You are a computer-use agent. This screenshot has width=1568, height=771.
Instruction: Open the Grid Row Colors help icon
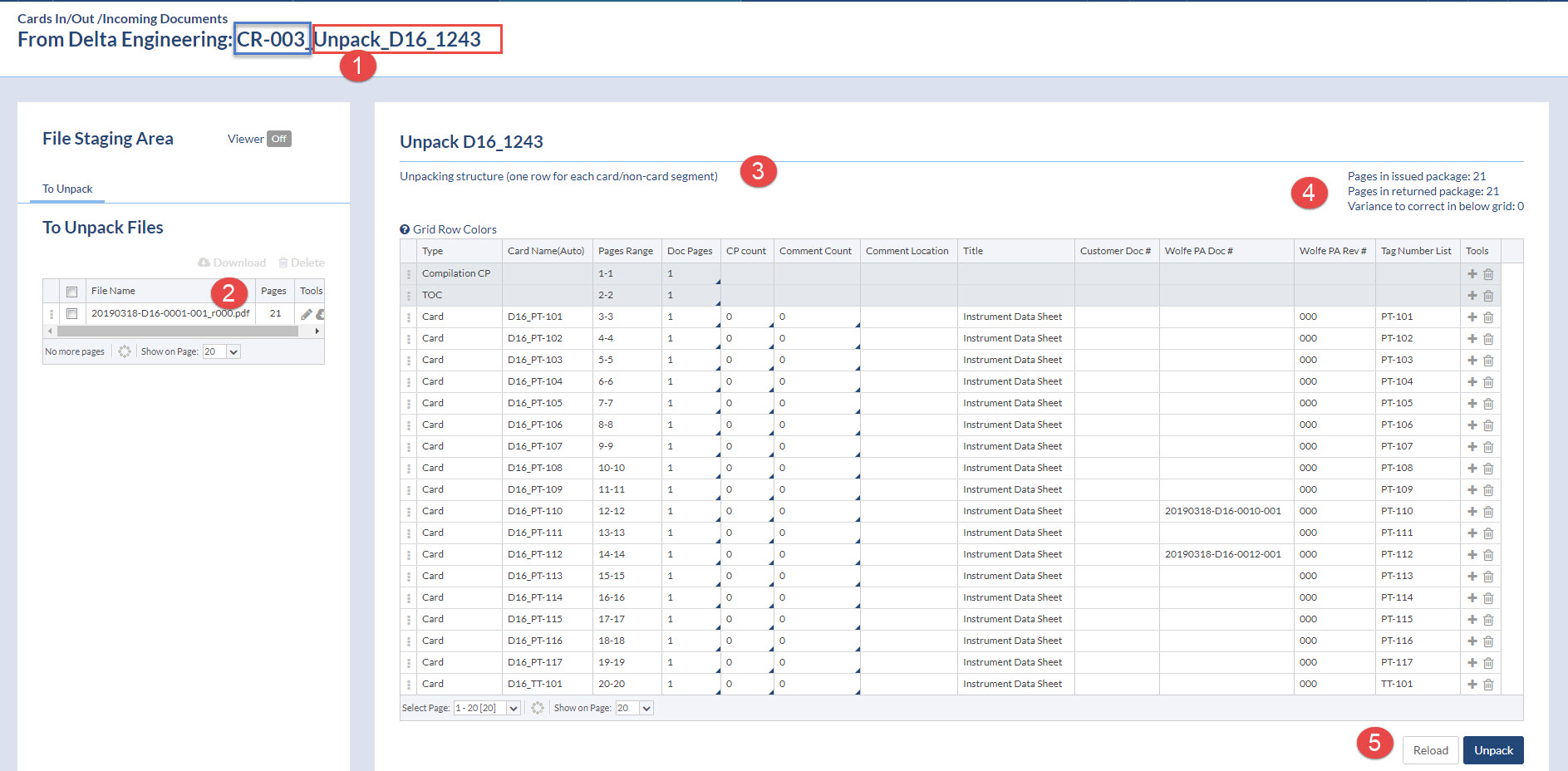click(x=405, y=229)
